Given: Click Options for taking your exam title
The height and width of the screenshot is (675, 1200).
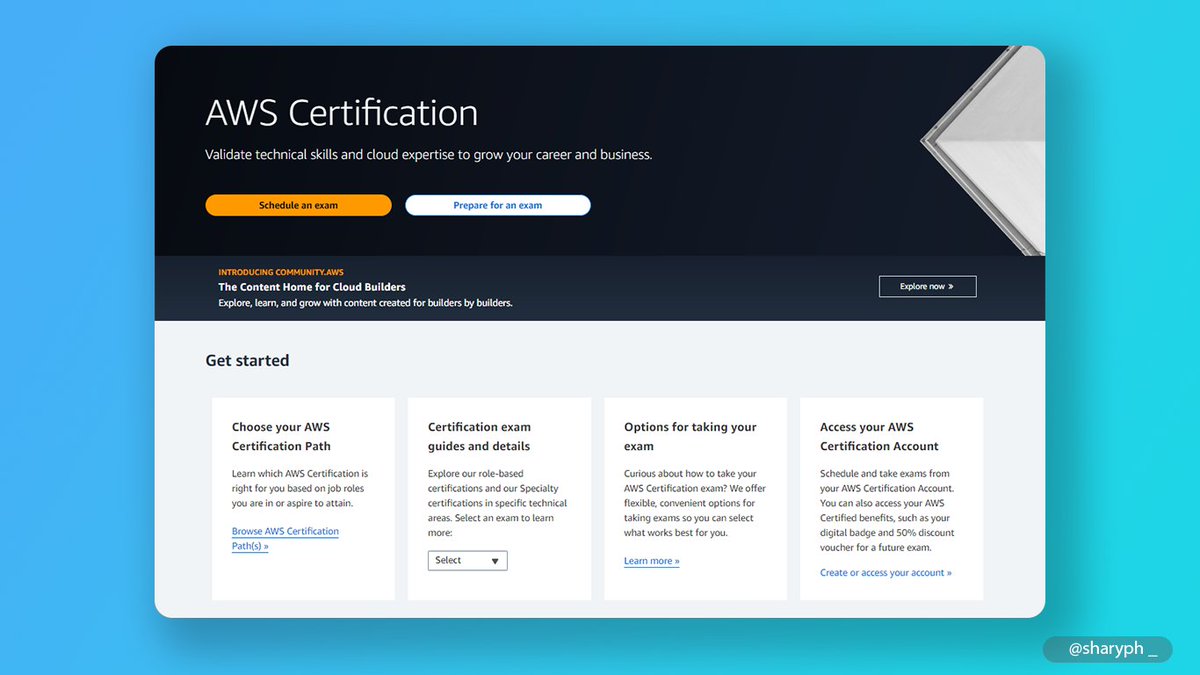Looking at the screenshot, I should pyautogui.click(x=690, y=437).
